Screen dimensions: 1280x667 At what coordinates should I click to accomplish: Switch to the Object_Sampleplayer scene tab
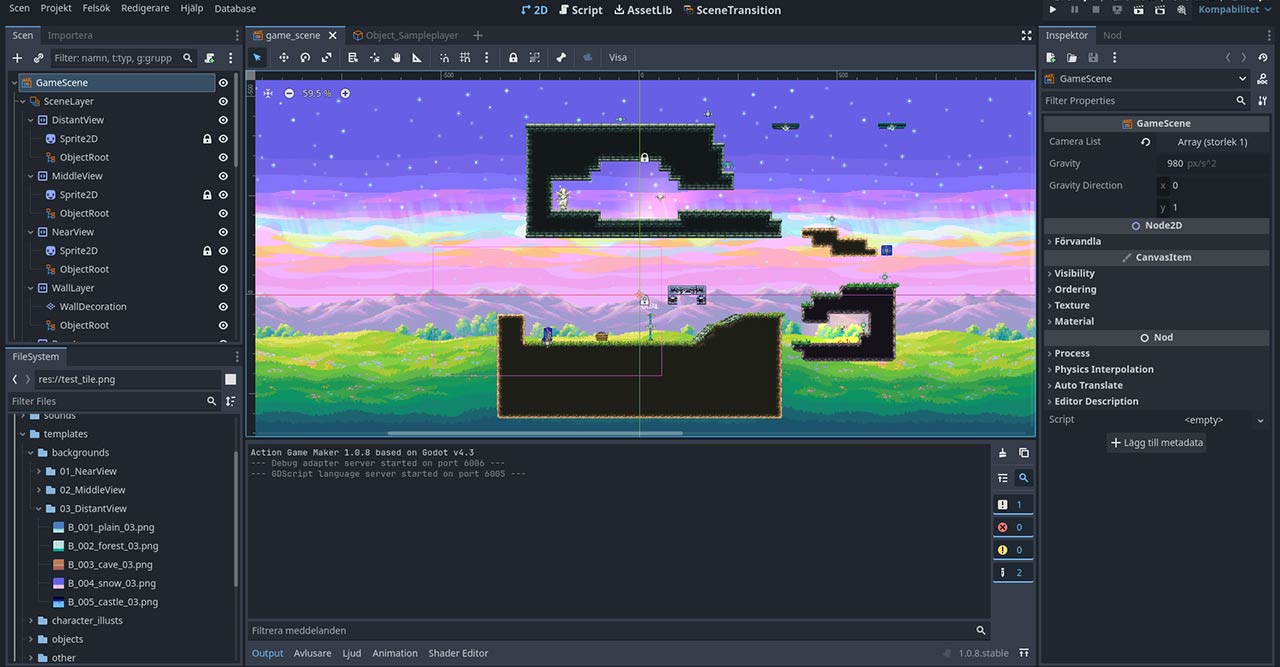tap(411, 35)
